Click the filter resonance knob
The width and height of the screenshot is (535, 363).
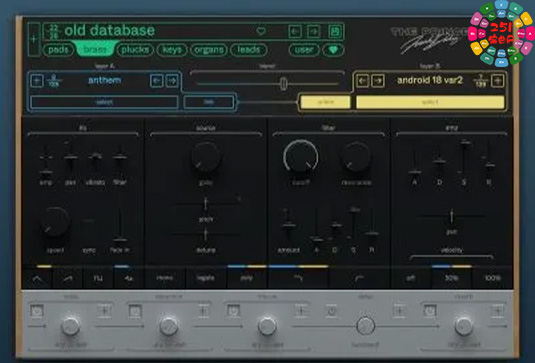(356, 157)
